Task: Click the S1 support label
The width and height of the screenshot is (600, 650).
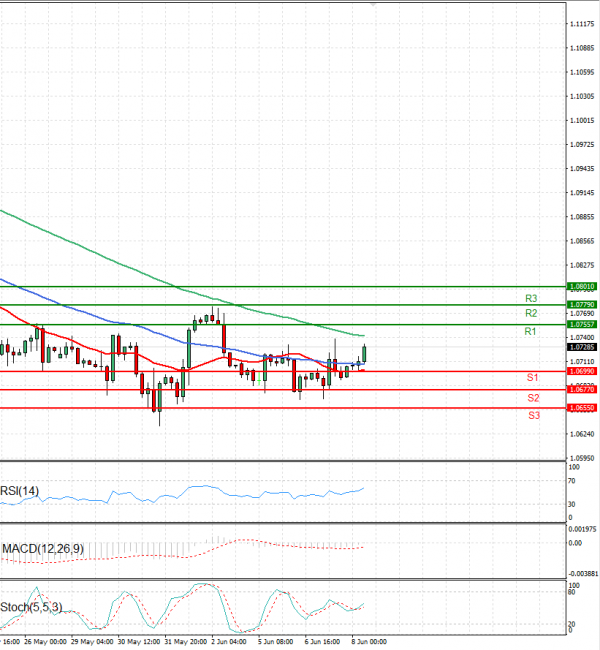Action: (532, 377)
